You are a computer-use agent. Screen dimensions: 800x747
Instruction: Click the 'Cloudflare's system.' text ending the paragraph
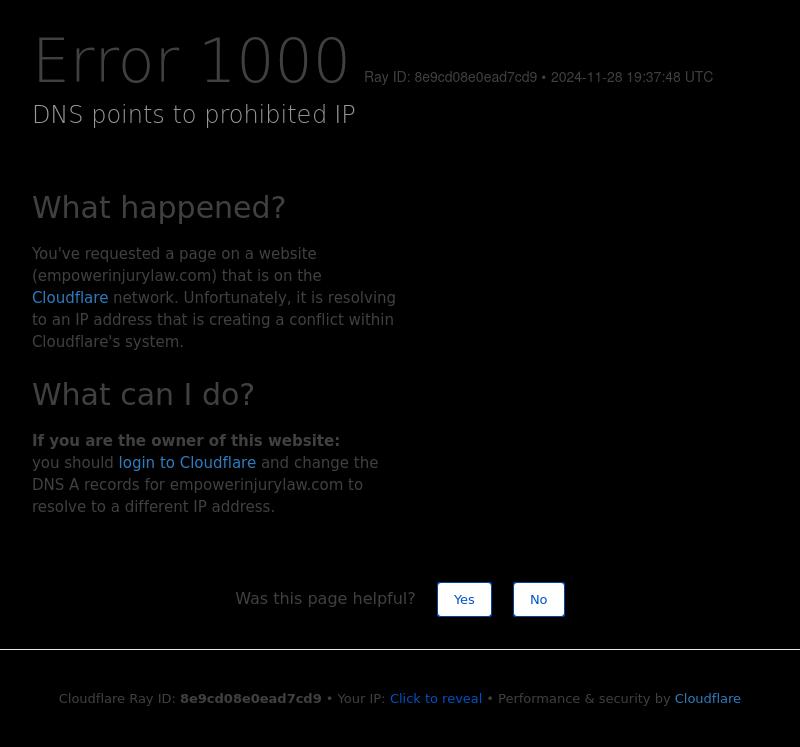pyautogui.click(x=108, y=341)
